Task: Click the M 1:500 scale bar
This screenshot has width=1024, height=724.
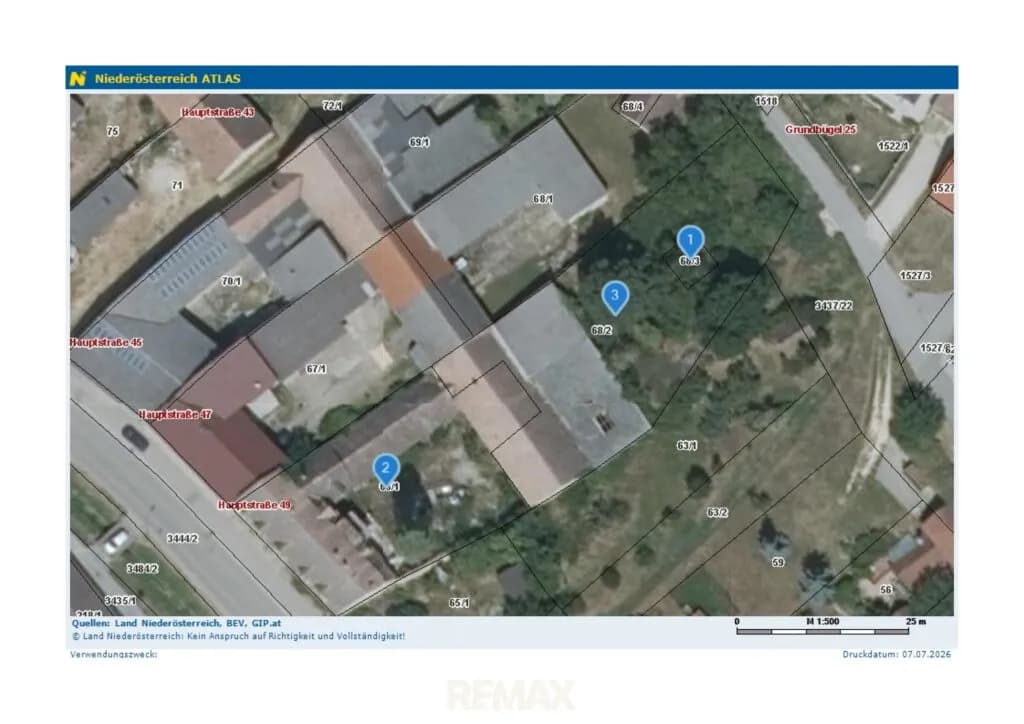Action: (x=830, y=626)
